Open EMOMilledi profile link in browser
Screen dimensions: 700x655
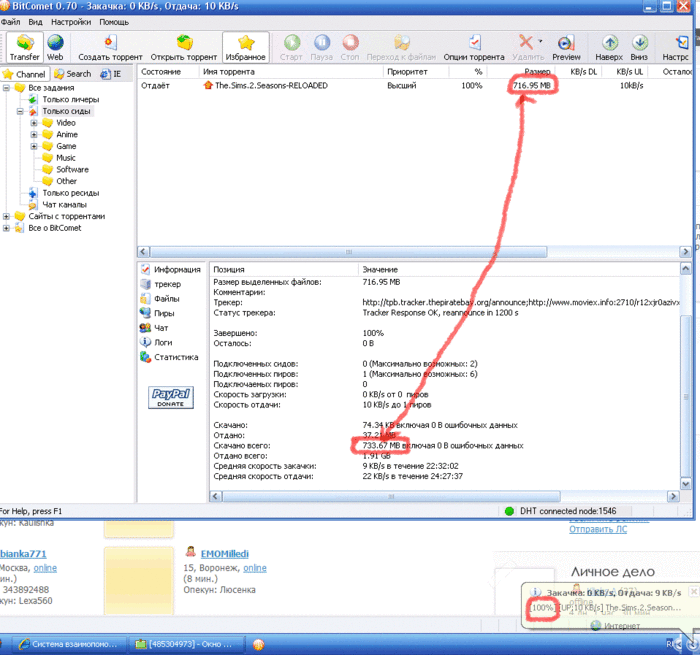coord(225,554)
